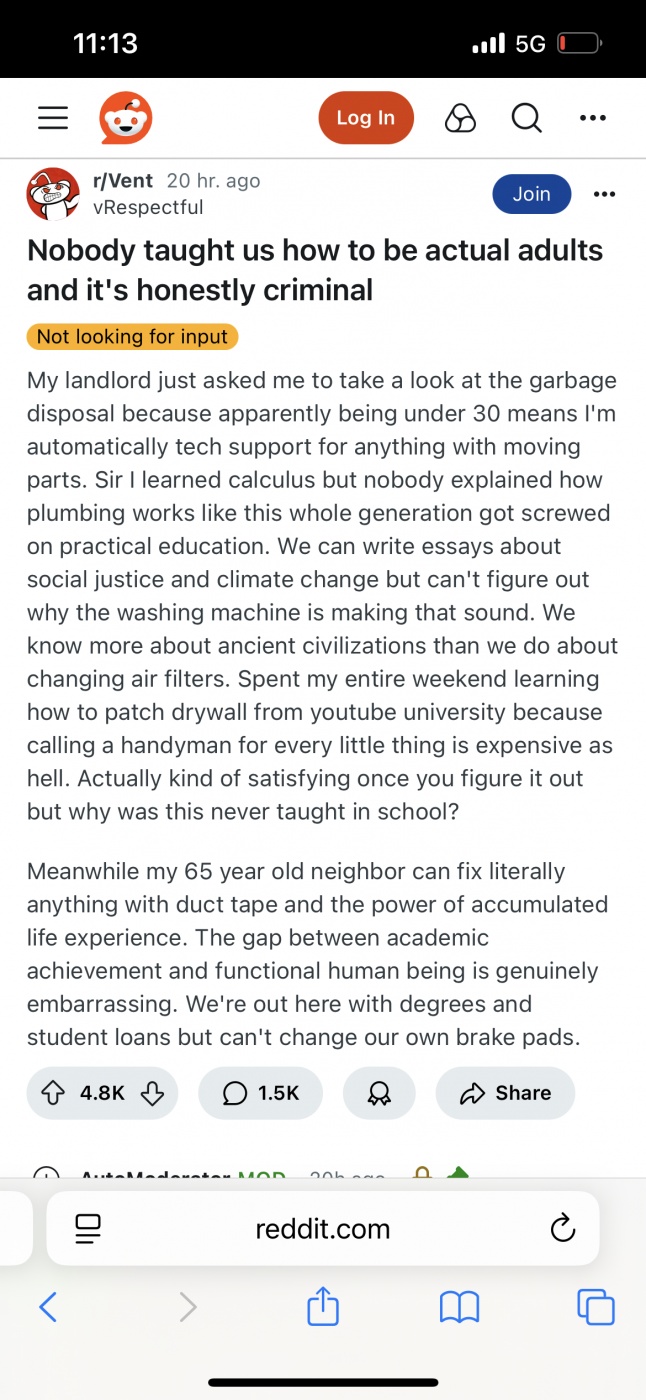Tap the reddit.com address bar
The width and height of the screenshot is (646, 1400).
point(322,1228)
